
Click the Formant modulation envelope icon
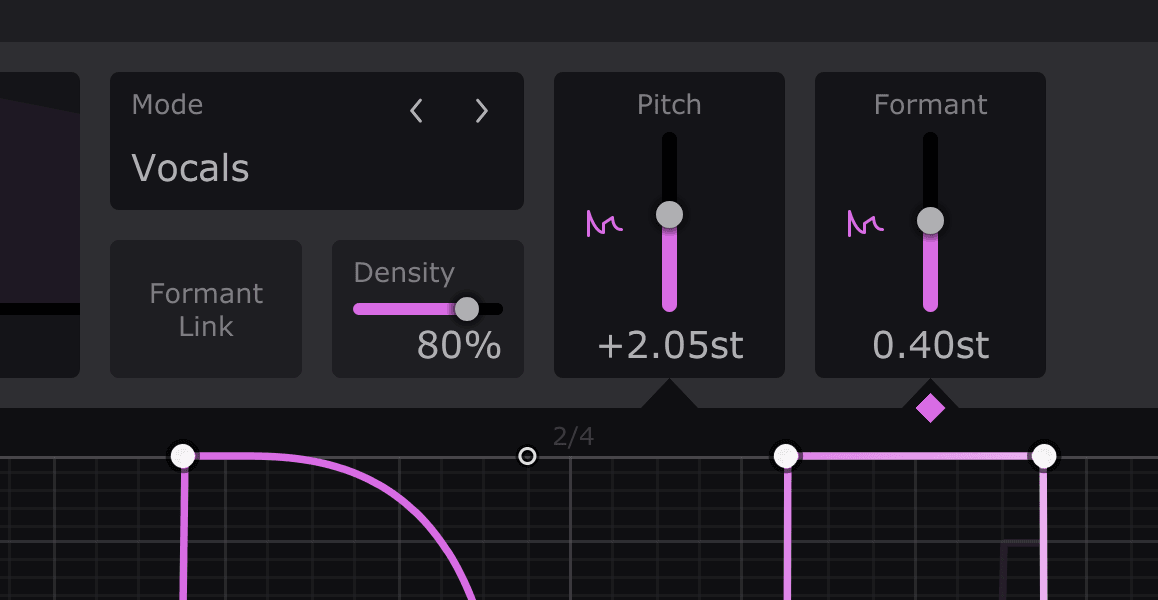click(865, 223)
